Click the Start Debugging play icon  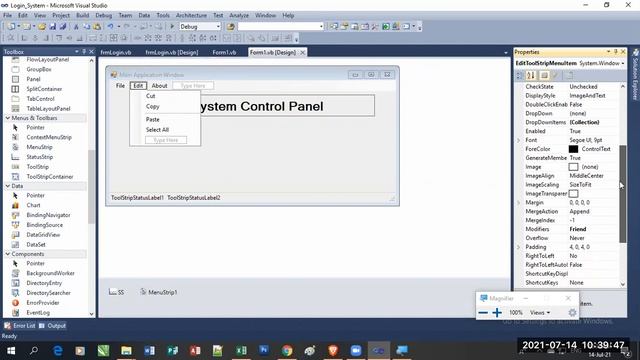[x=172, y=27]
